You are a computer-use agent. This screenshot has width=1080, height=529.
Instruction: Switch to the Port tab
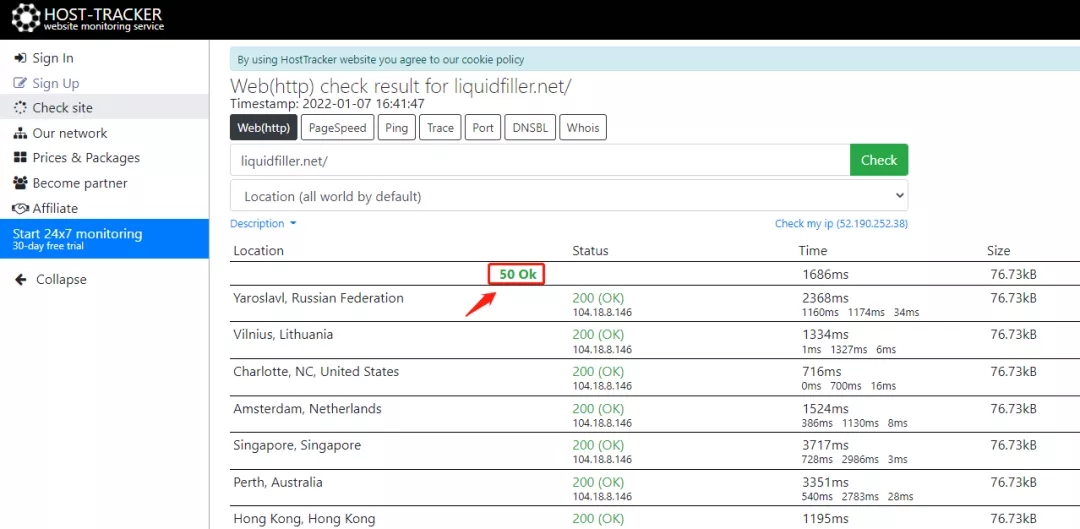pos(483,127)
